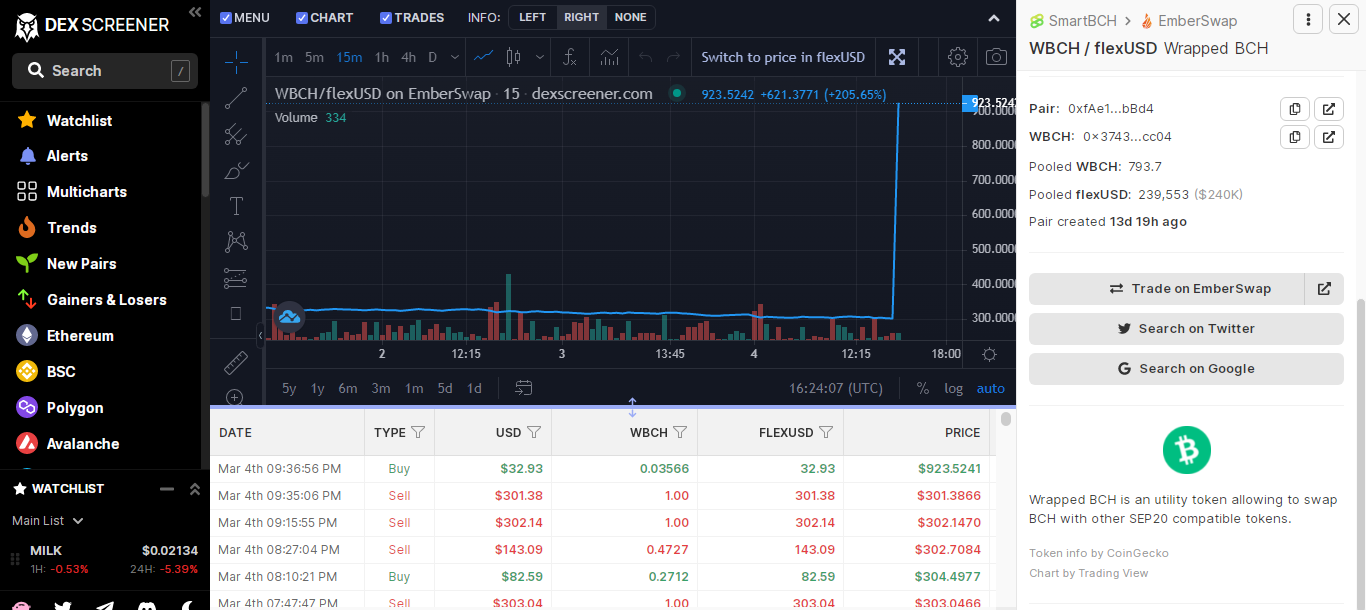This screenshot has height=610, width=1366.
Task: Select the forecasting position tool
Action: tap(236, 278)
